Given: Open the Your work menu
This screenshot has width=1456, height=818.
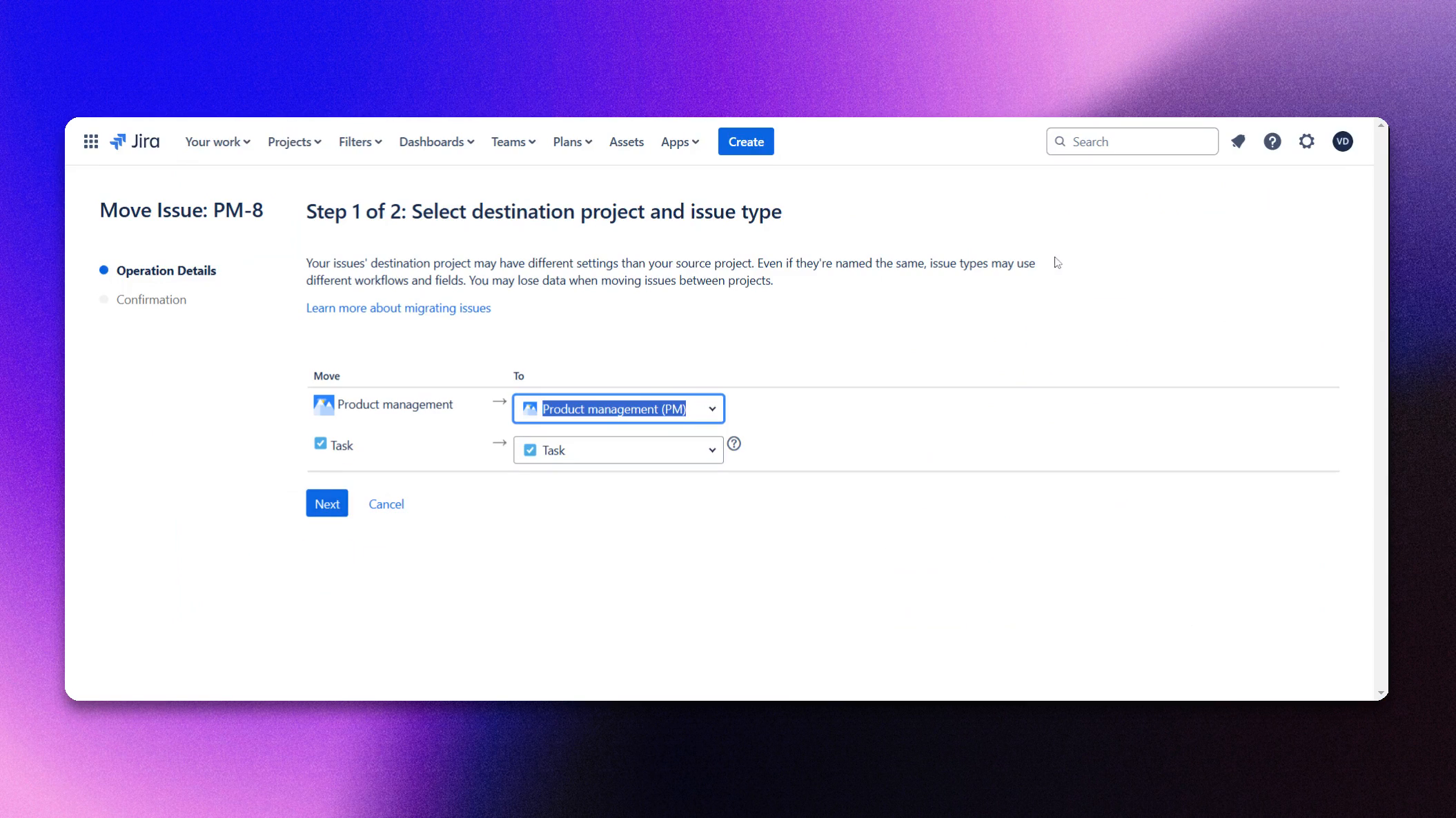Looking at the screenshot, I should point(217,141).
